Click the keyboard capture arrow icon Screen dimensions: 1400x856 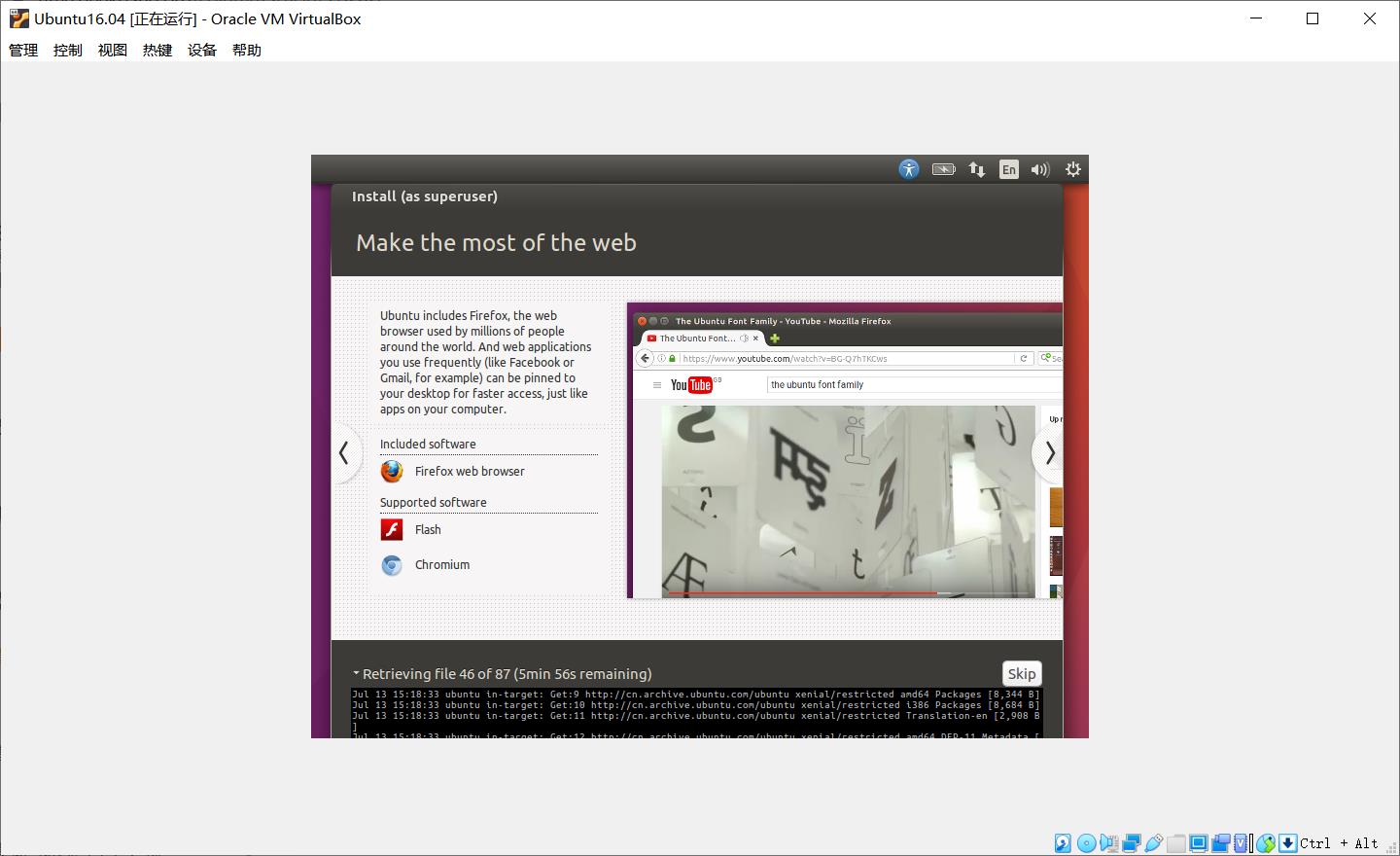[1287, 843]
